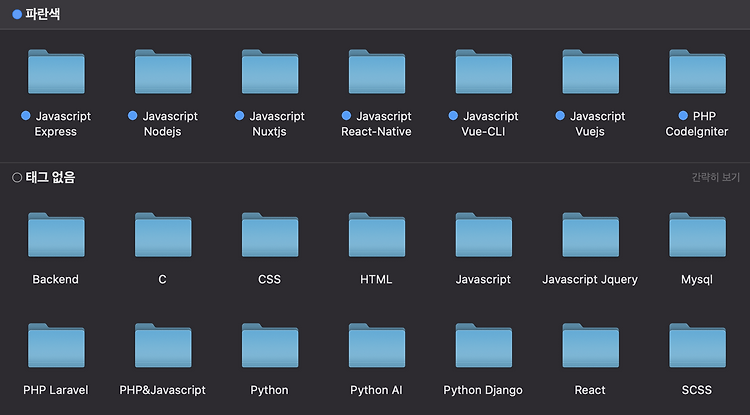The height and width of the screenshot is (415, 750).
Task: Select the Python Django folder icon
Action: click(x=483, y=345)
